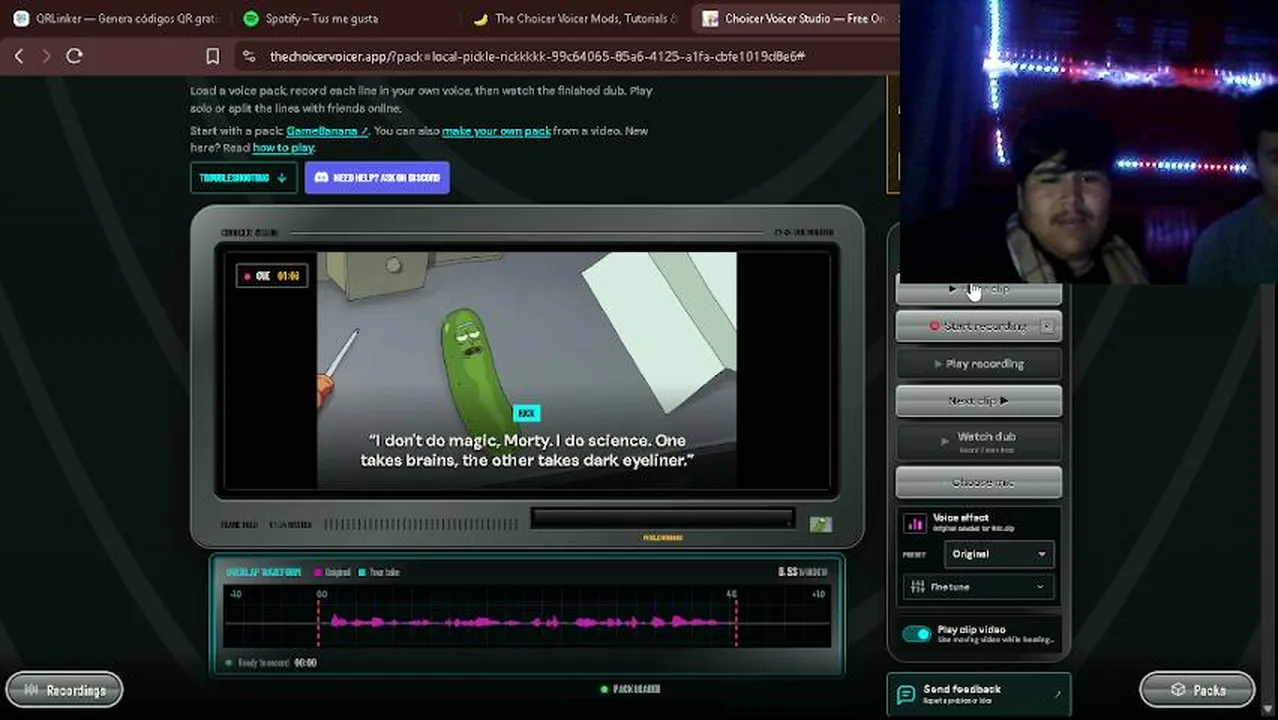Click the Fine tune sliders icon
The image size is (1278, 720).
pos(917,587)
